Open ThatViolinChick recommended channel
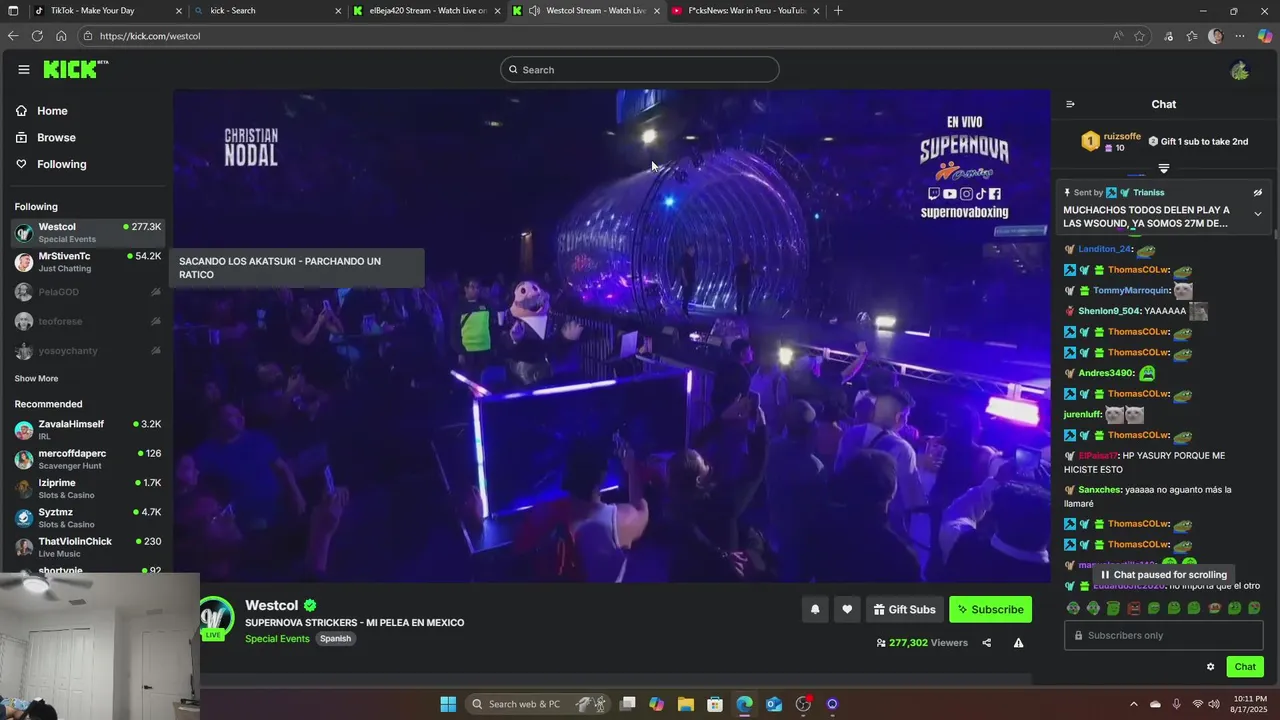This screenshot has width=1280, height=720. tap(88, 547)
